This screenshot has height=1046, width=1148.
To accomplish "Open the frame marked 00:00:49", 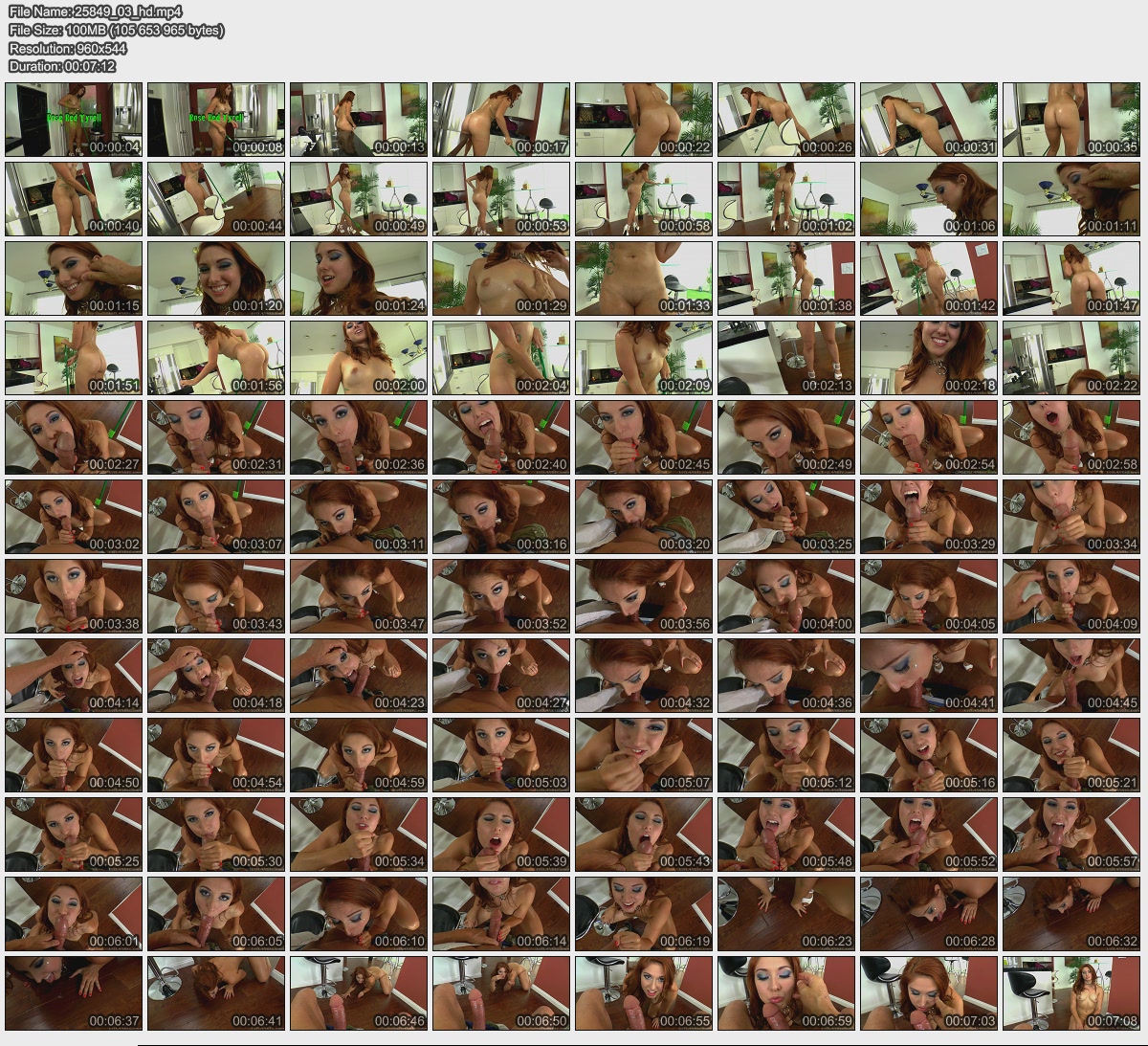I will [359, 199].
